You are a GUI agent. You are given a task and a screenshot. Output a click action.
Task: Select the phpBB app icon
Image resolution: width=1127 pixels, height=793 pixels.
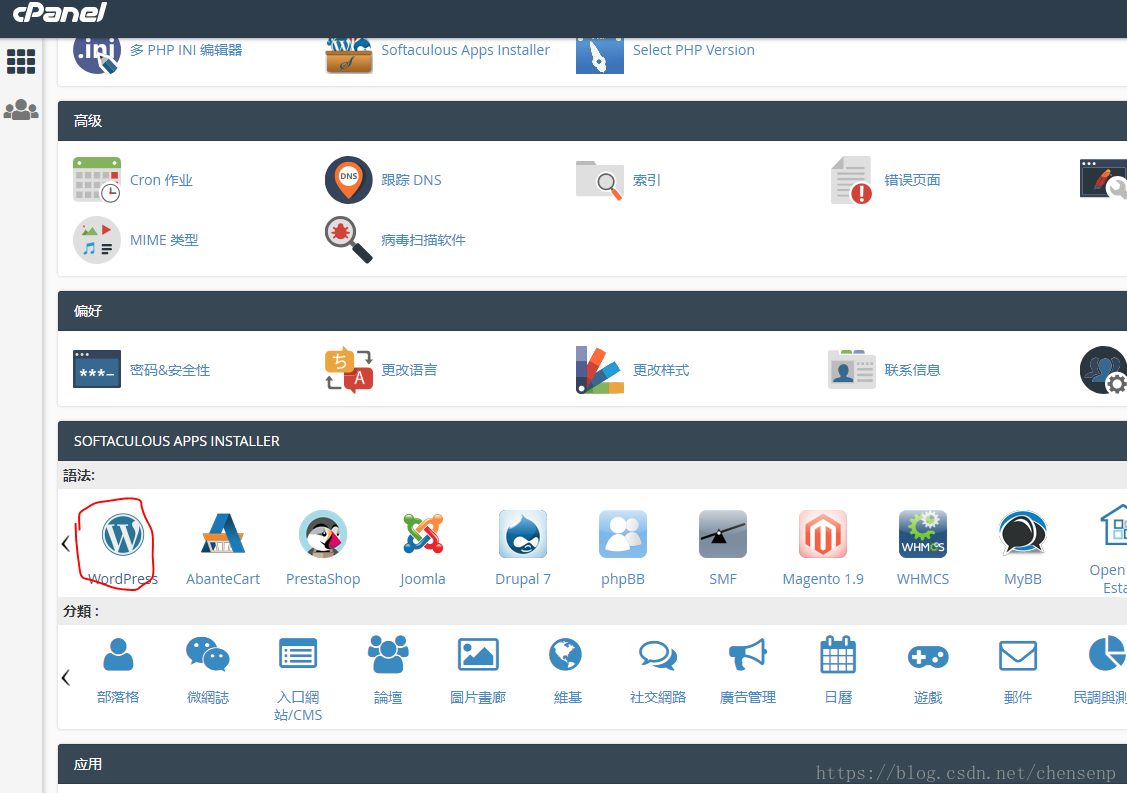622,534
